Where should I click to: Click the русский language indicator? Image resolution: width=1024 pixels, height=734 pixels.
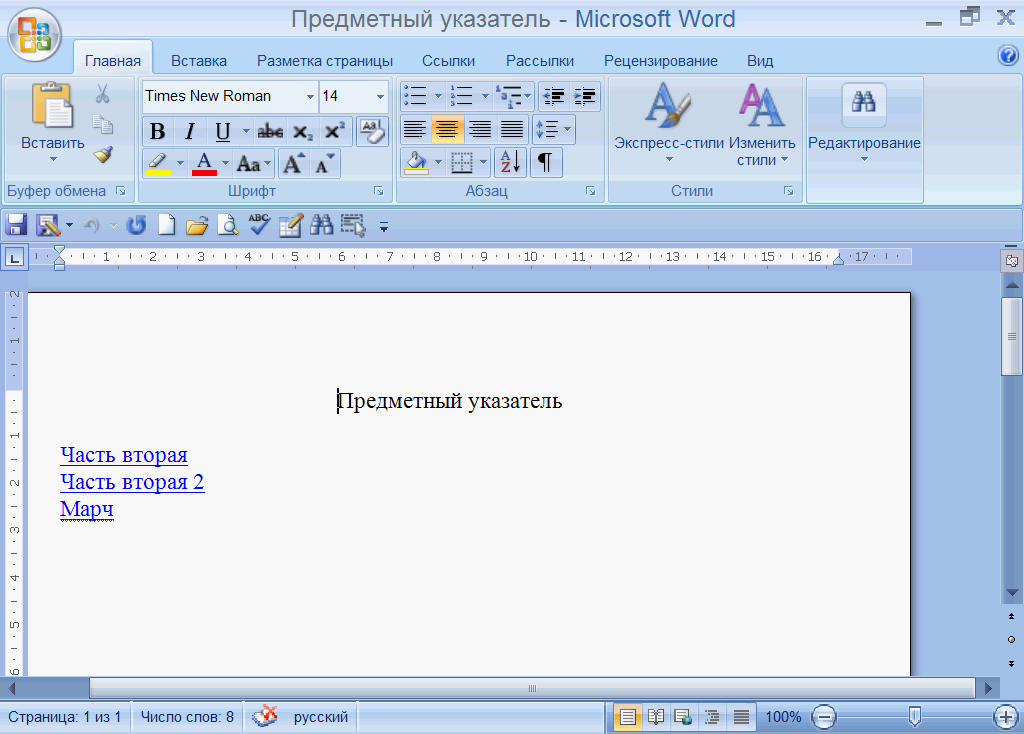coord(321,716)
